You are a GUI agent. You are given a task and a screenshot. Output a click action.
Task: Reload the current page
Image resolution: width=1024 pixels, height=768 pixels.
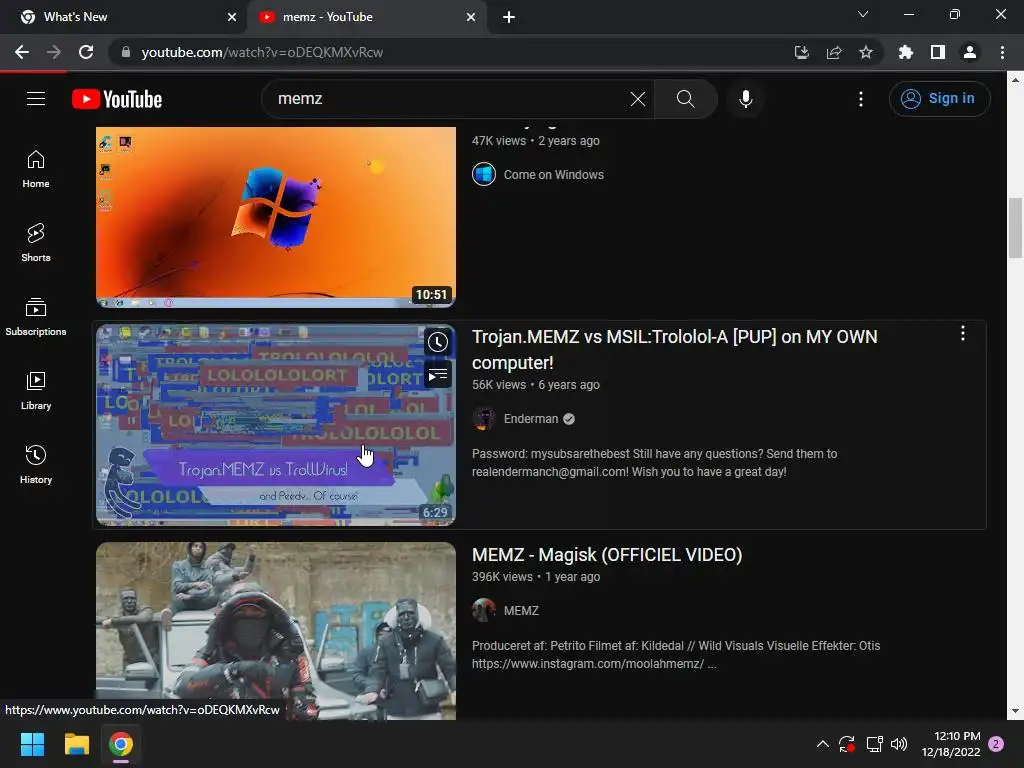coord(86,52)
